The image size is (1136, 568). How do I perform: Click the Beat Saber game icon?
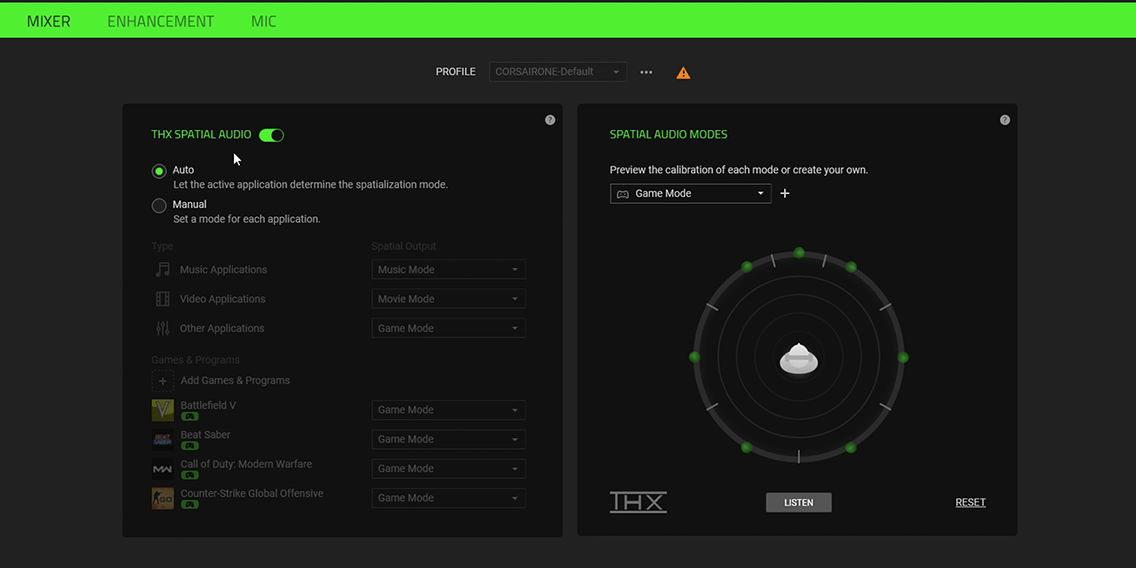[x=162, y=440]
